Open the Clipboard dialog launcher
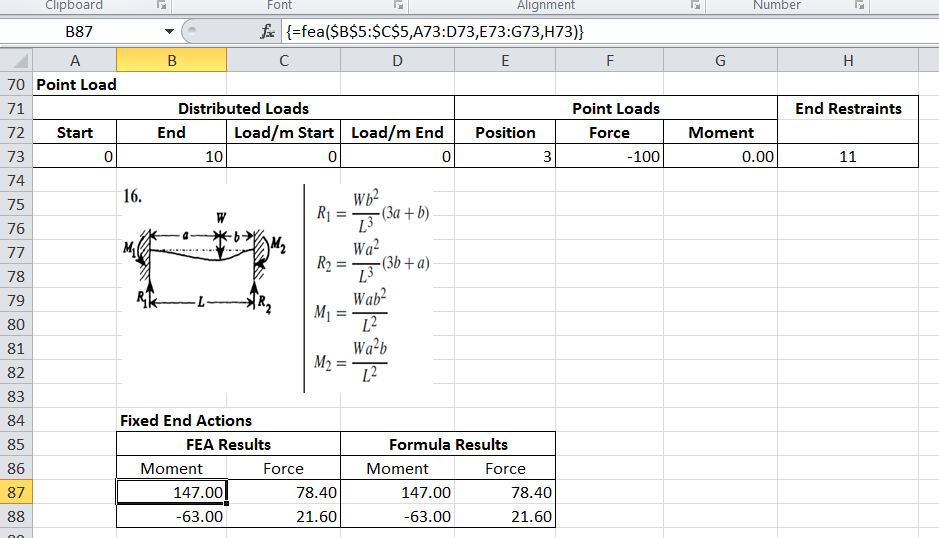 160,6
